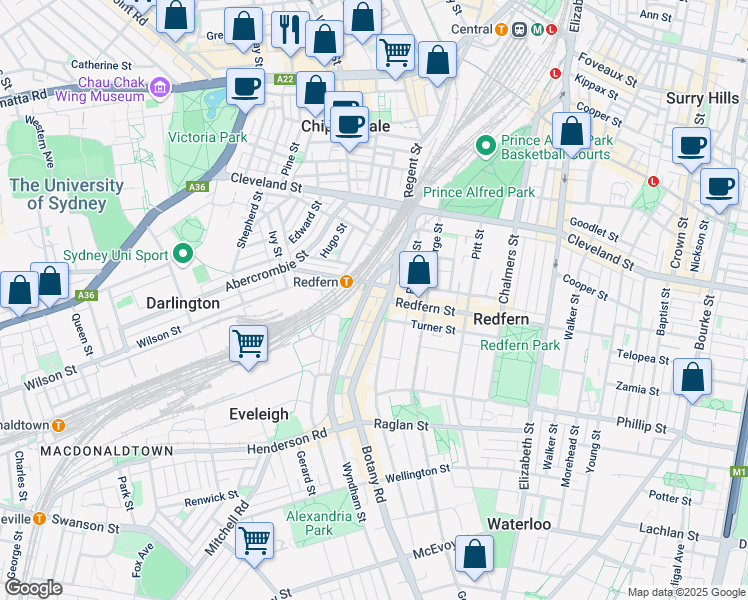
Task: Click the shopping bag marker right of the restaurant marker
Action: [324, 42]
